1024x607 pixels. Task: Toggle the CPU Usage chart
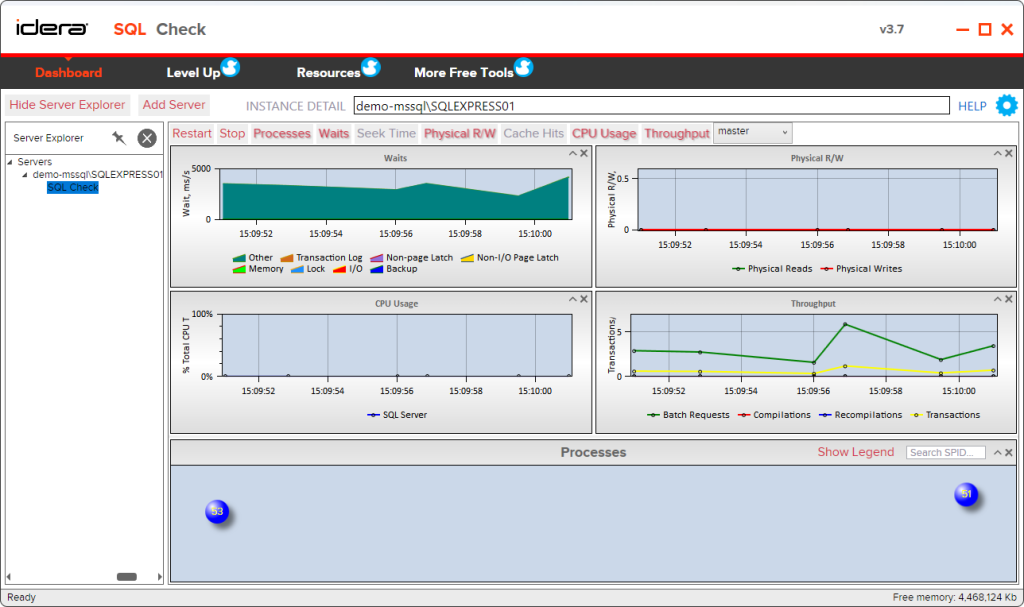(x=604, y=133)
